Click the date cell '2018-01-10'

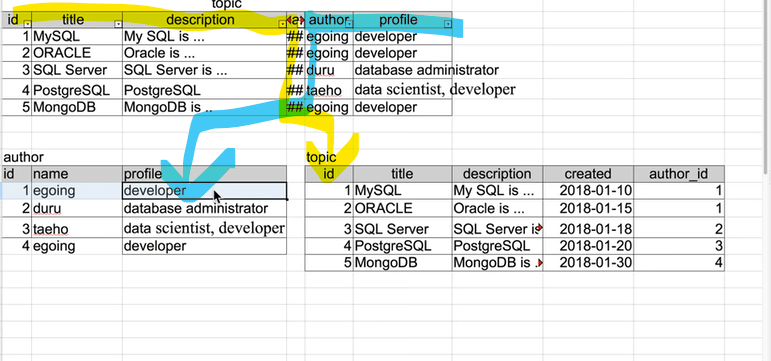click(x=588, y=190)
